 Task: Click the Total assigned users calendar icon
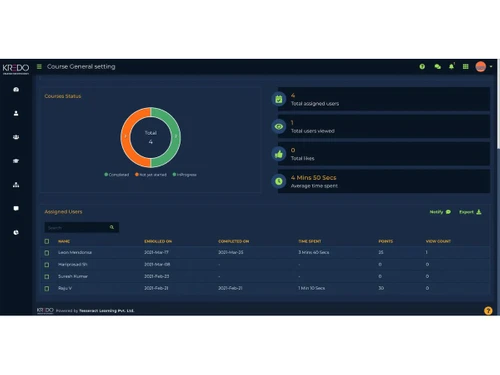click(x=279, y=99)
